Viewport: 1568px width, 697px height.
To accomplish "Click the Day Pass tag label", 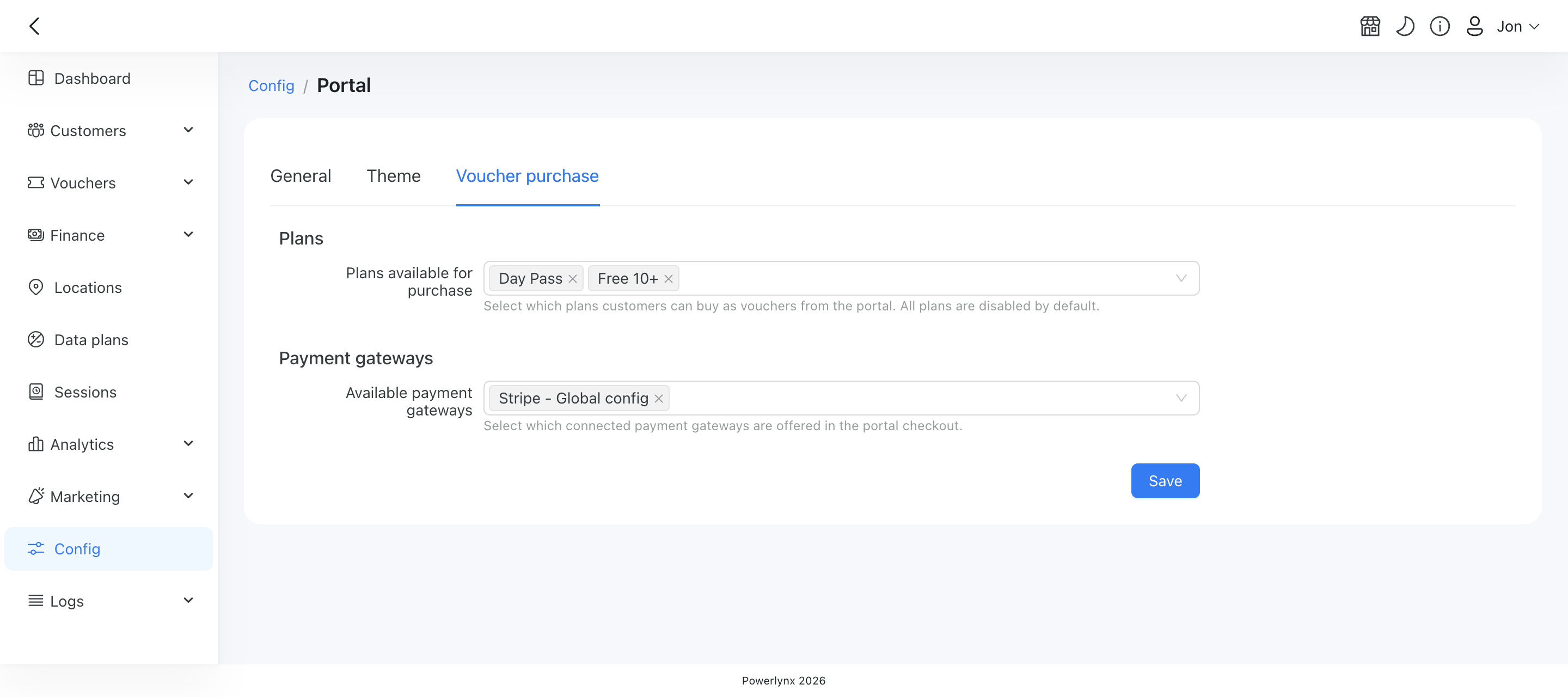I will coord(530,279).
